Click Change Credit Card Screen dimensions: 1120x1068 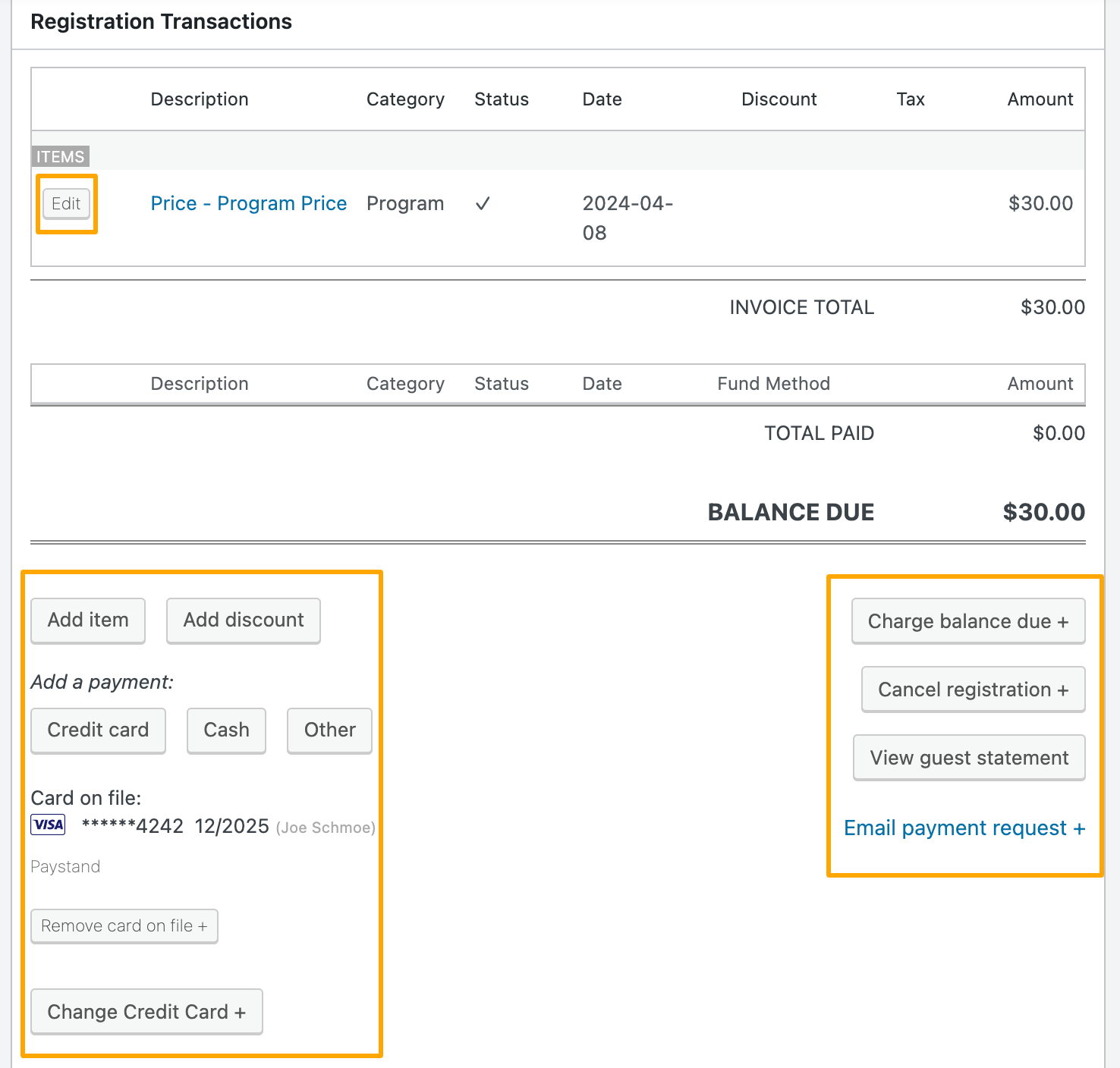click(x=146, y=1011)
